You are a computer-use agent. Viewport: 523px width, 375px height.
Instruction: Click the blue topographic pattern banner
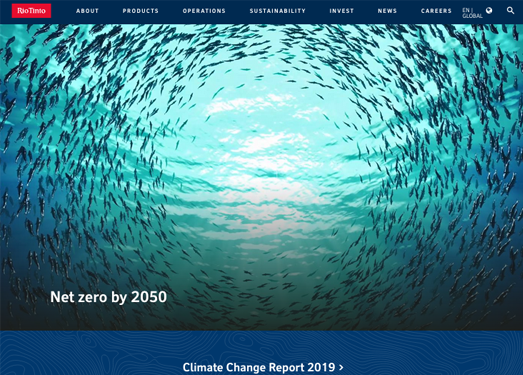262,353
